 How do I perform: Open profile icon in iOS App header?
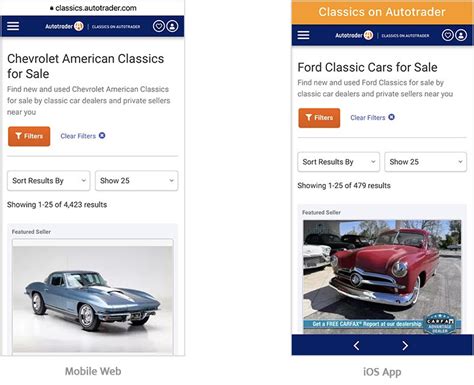click(x=461, y=35)
